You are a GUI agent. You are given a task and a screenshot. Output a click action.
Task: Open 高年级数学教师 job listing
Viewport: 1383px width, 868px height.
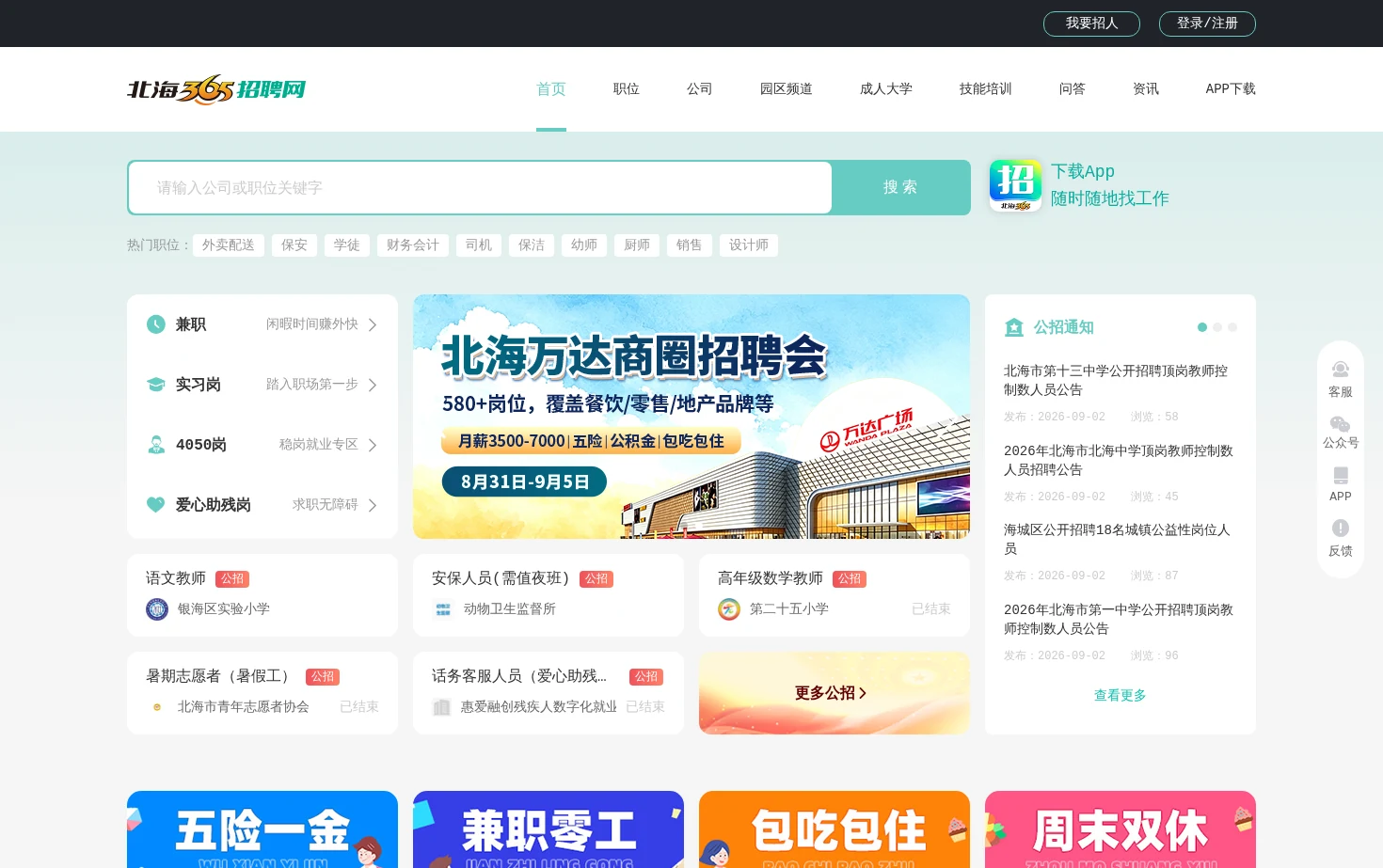(835, 595)
